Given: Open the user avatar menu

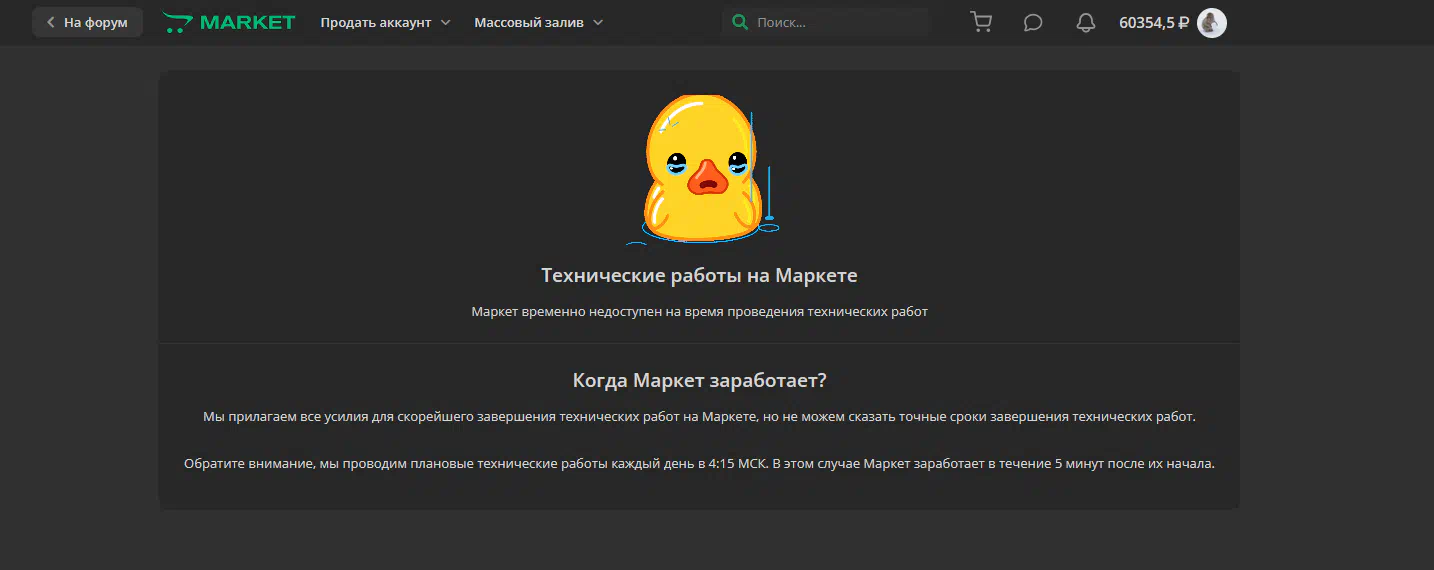Looking at the screenshot, I should [x=1212, y=22].
